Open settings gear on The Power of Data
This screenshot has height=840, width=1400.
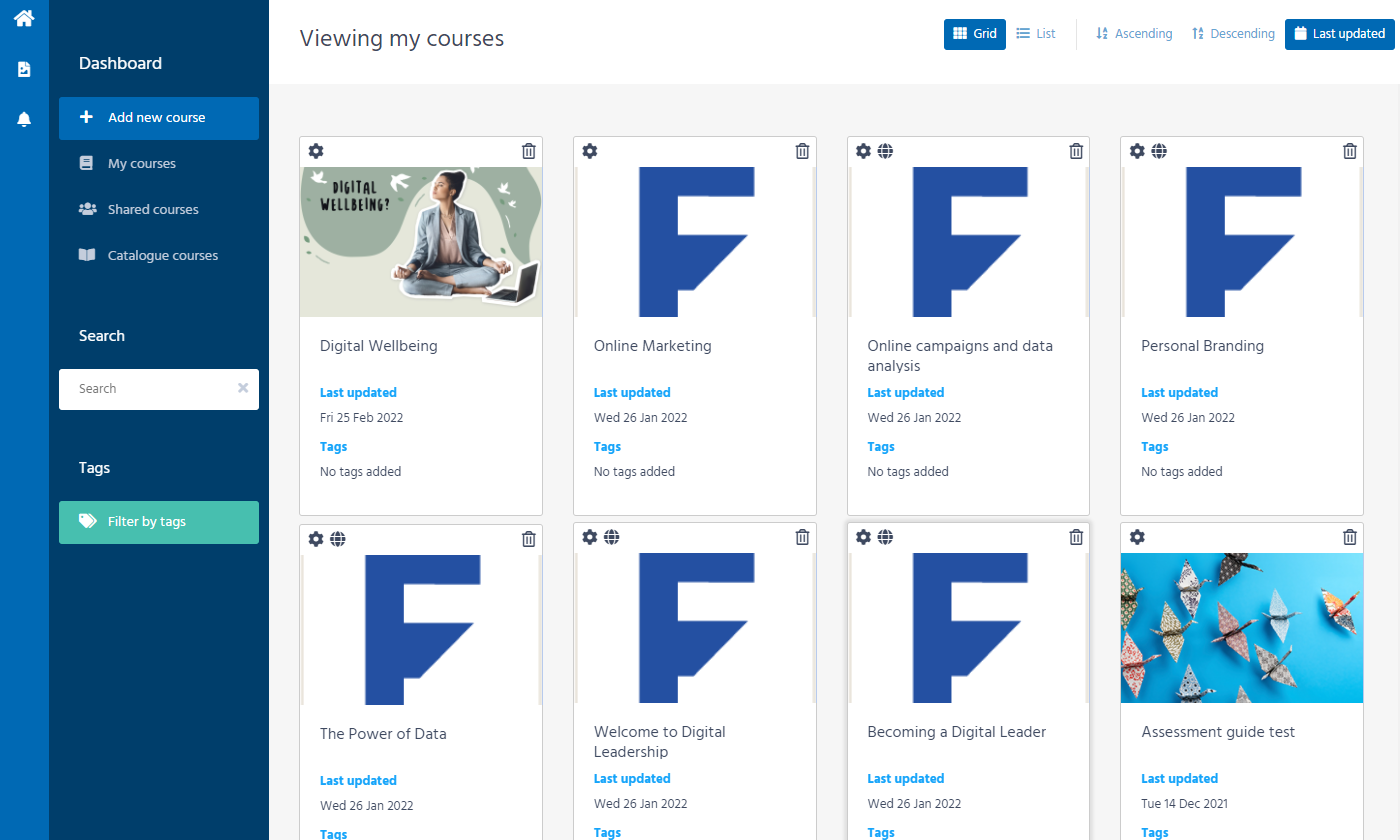(316, 538)
